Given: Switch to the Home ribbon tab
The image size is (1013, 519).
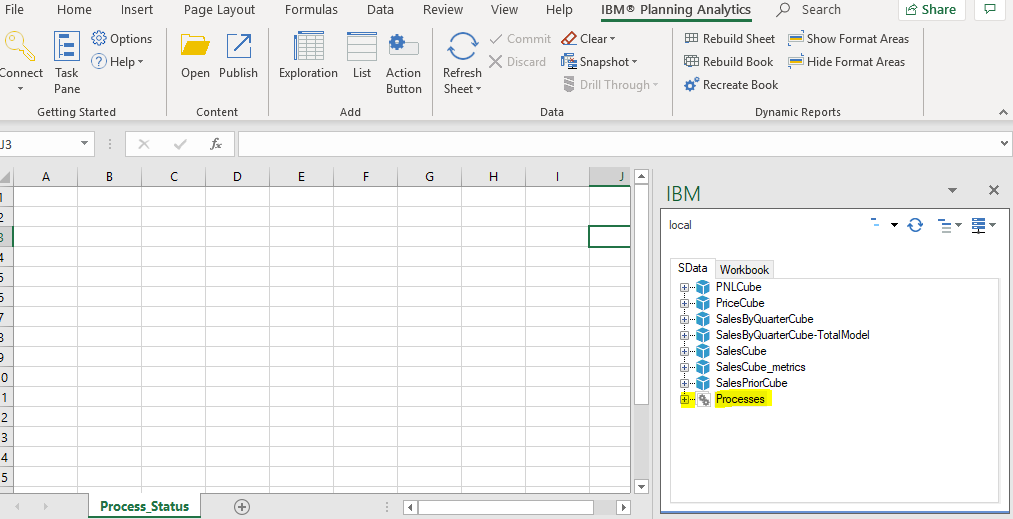Looking at the screenshot, I should [x=74, y=10].
